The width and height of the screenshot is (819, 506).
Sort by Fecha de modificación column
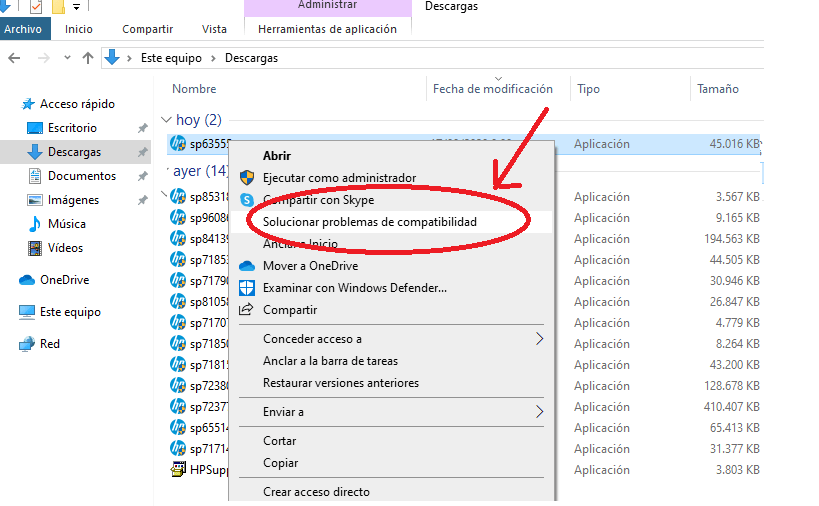coord(492,89)
